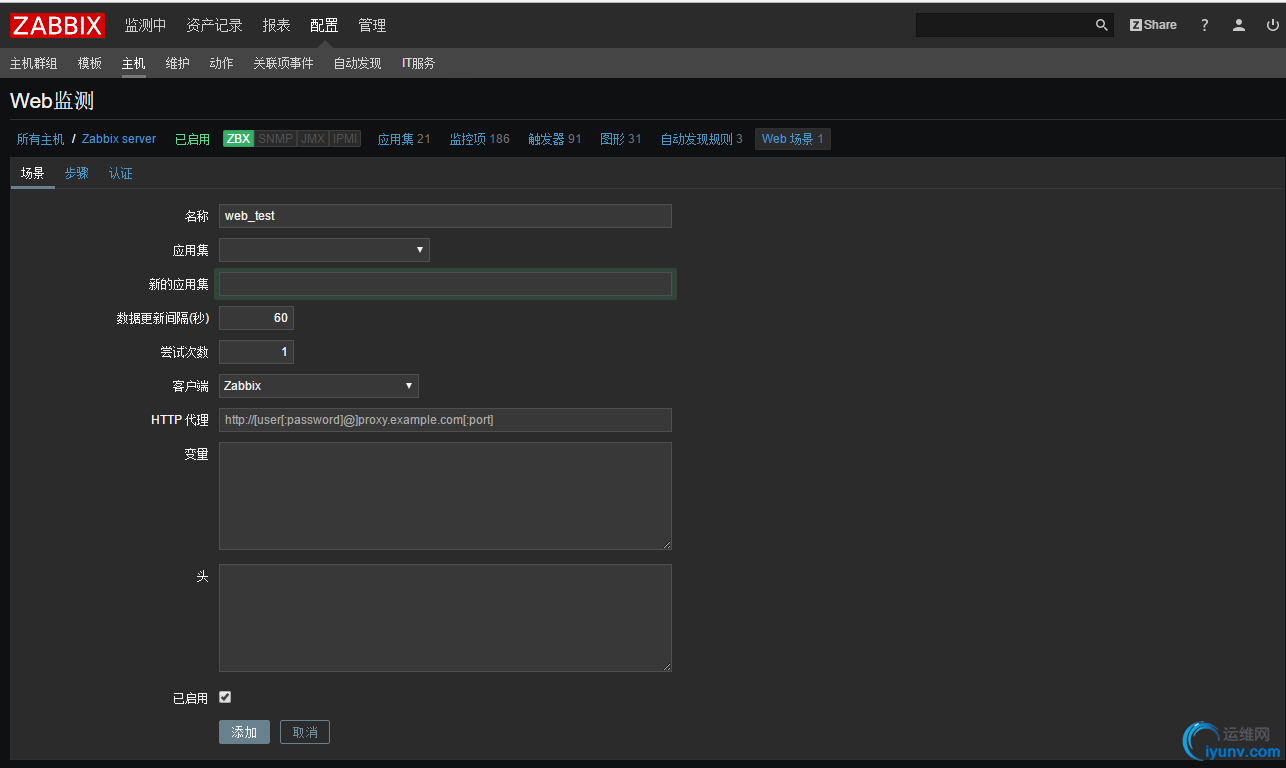This screenshot has width=1286, height=768.
Task: Go to IT服务 submenu
Action: pyautogui.click(x=419, y=63)
